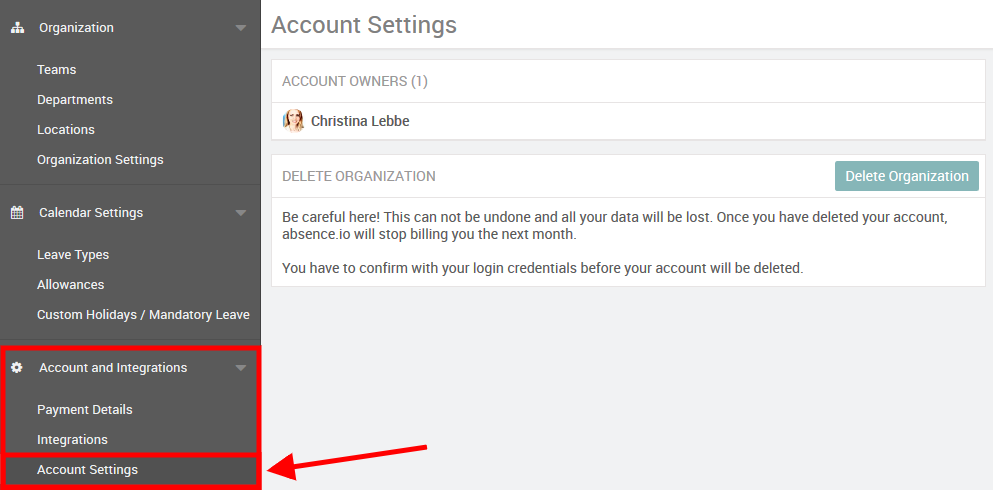Click the Calendar Settings calendar icon

[17, 213]
